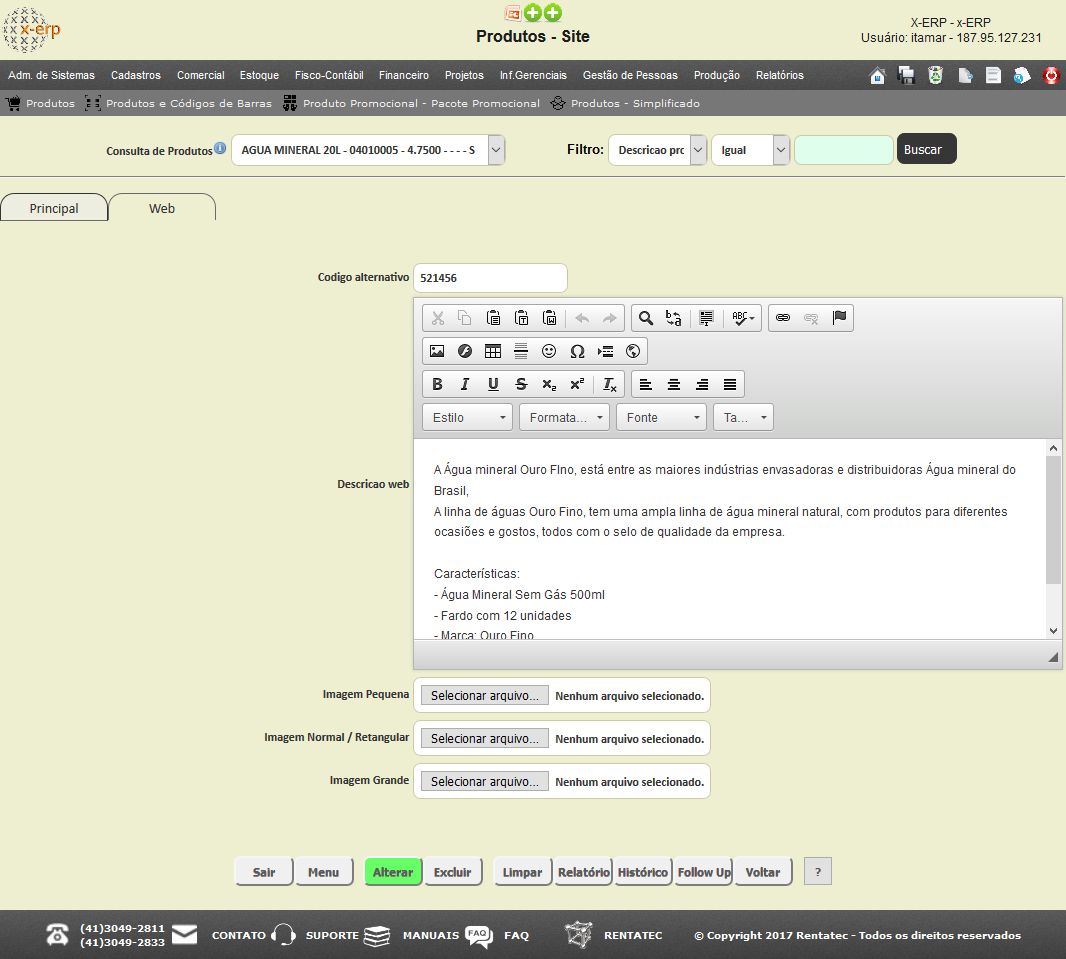This screenshot has width=1066, height=959.
Task: Insert a link with the chain icon
Action: pos(783,318)
